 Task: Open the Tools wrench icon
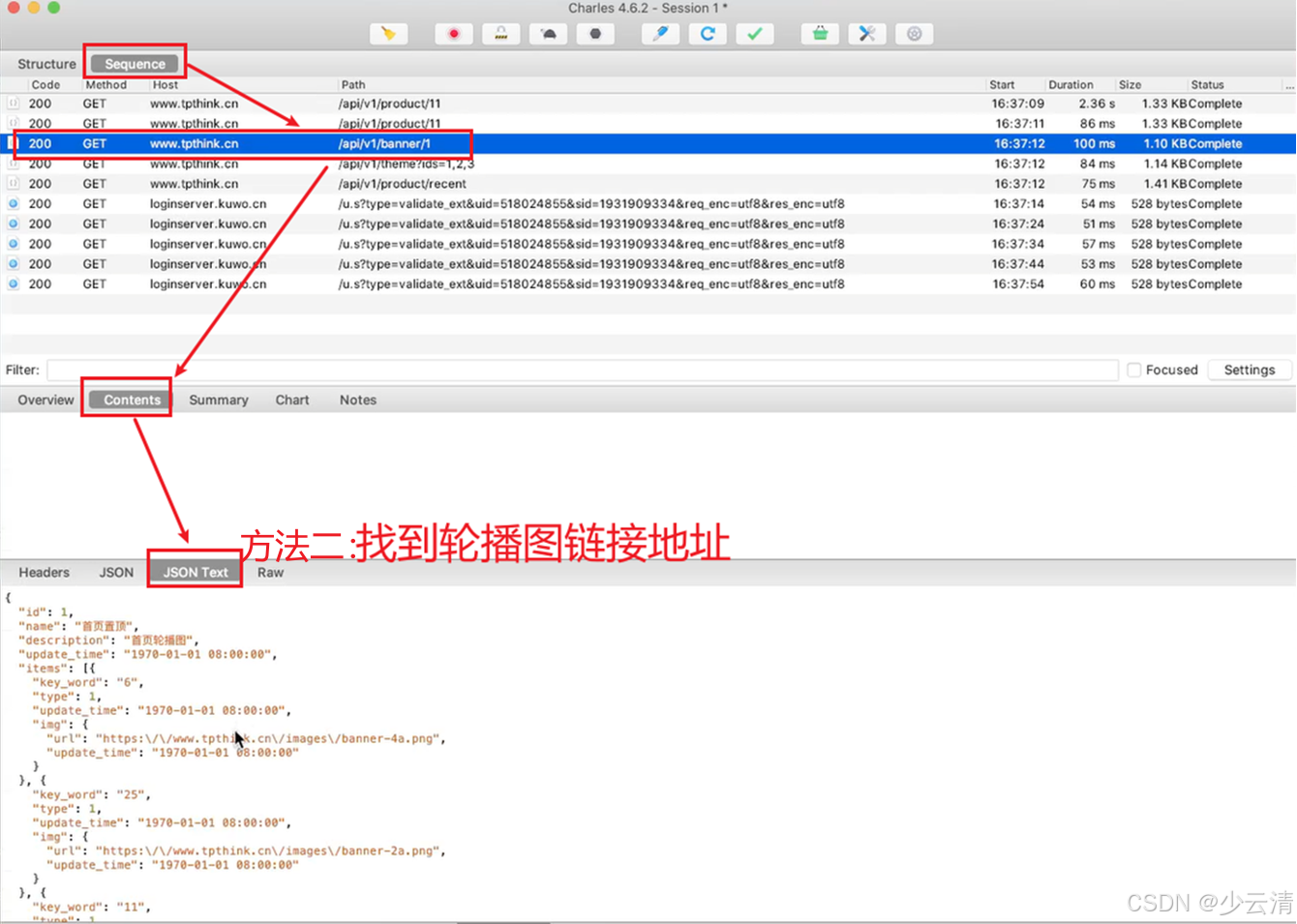point(867,34)
